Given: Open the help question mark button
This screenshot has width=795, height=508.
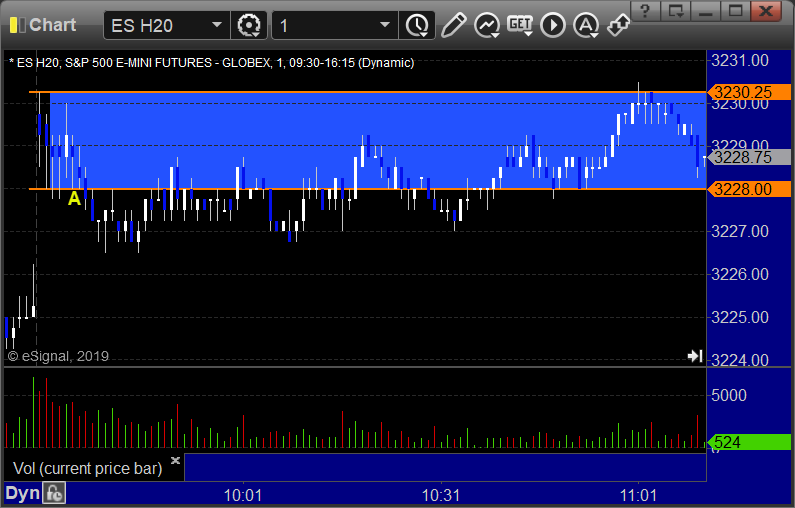Looking at the screenshot, I should [645, 11].
